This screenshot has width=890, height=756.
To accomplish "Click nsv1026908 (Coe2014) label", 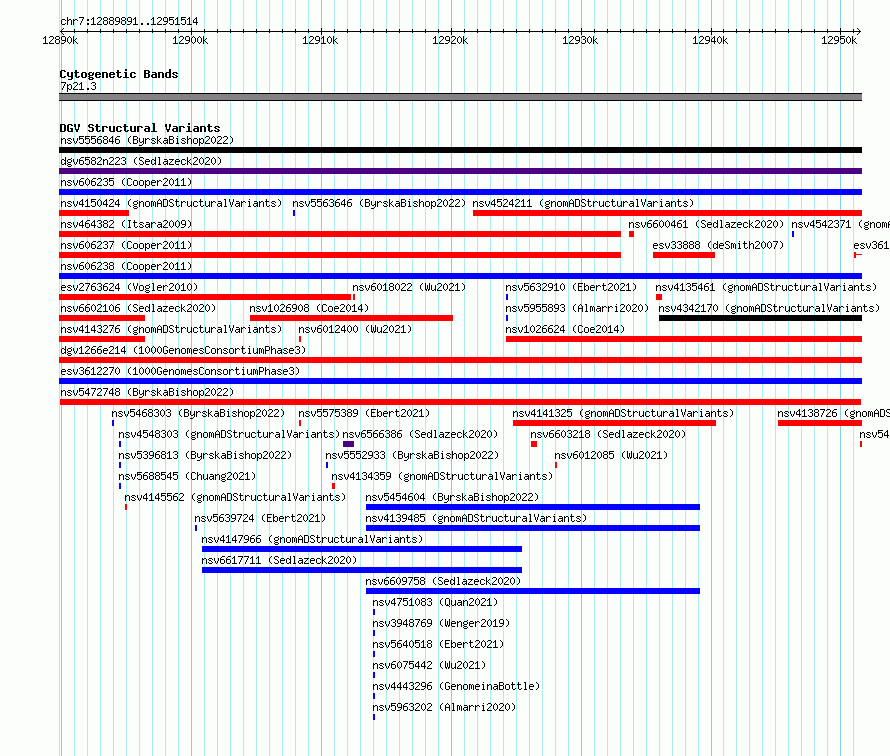I will pos(309,308).
